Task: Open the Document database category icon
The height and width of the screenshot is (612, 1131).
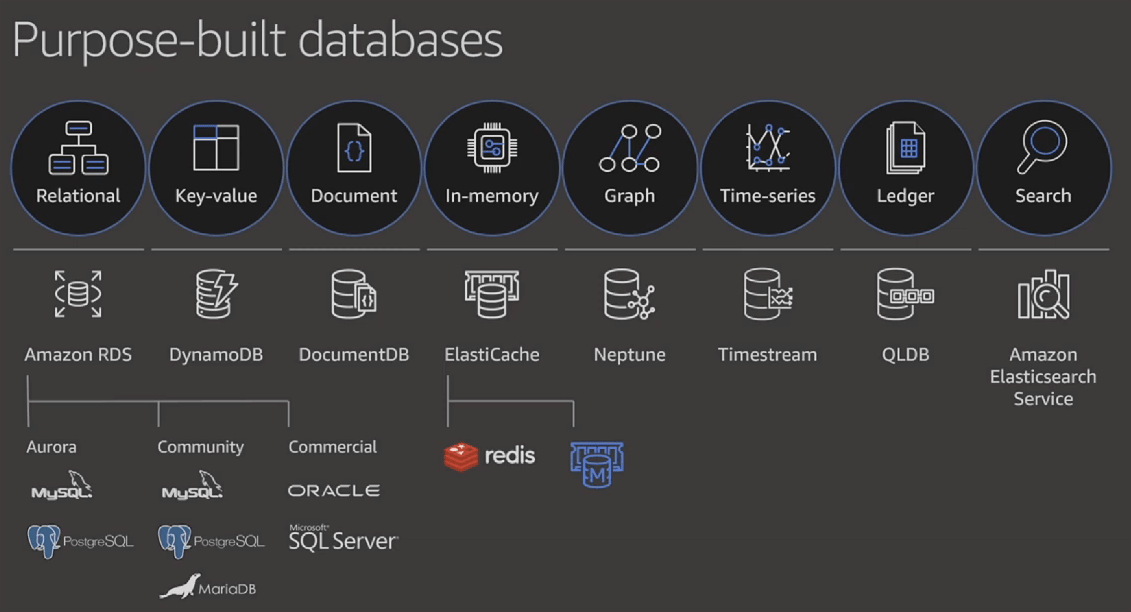Action: (x=354, y=147)
